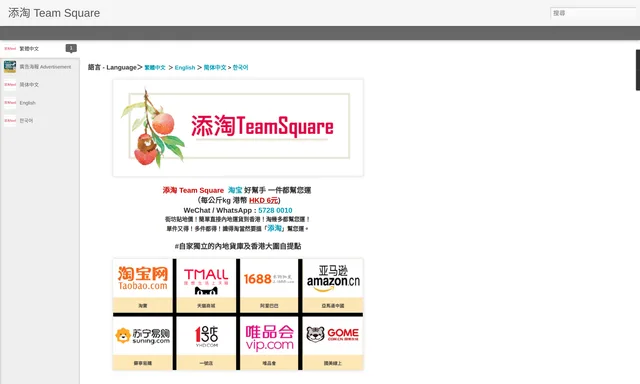This screenshot has width=640, height=384.
Task: Click the red 添淘 Team Square heading link
Action: point(193,190)
